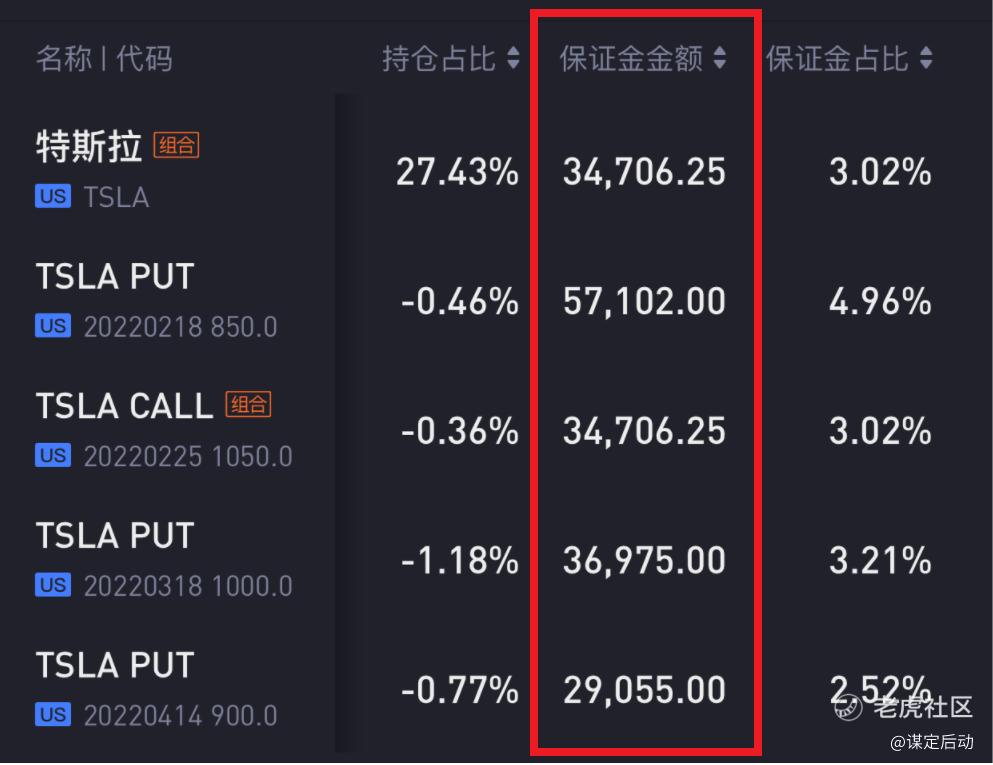993x765 pixels.
Task: Select margin amount 36,975.00 cell
Action: [645, 561]
